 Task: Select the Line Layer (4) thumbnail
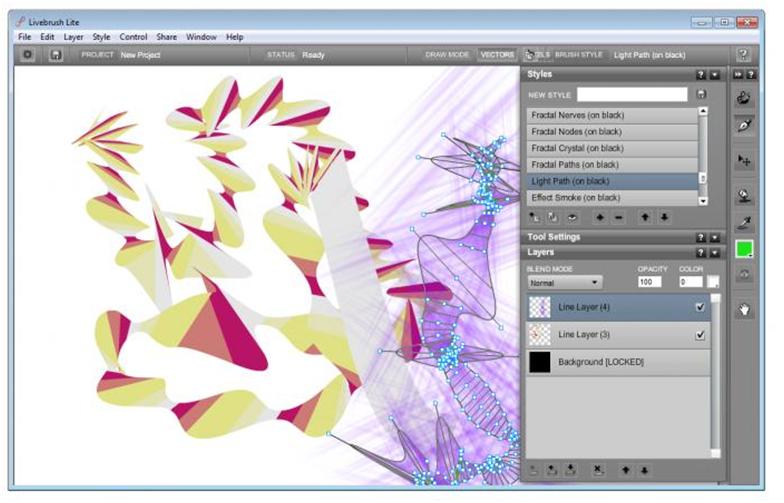point(540,307)
